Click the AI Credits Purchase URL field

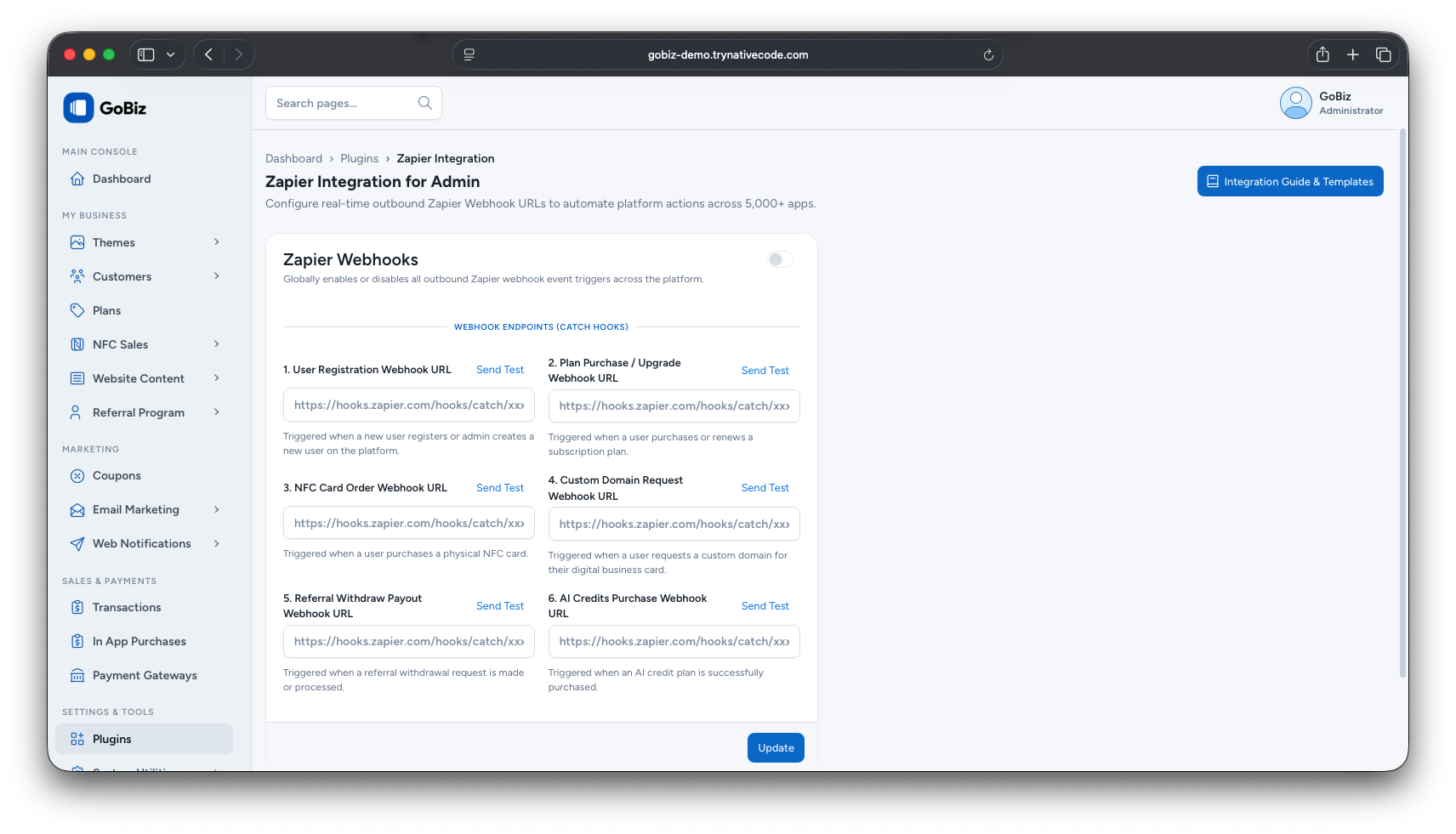(674, 641)
